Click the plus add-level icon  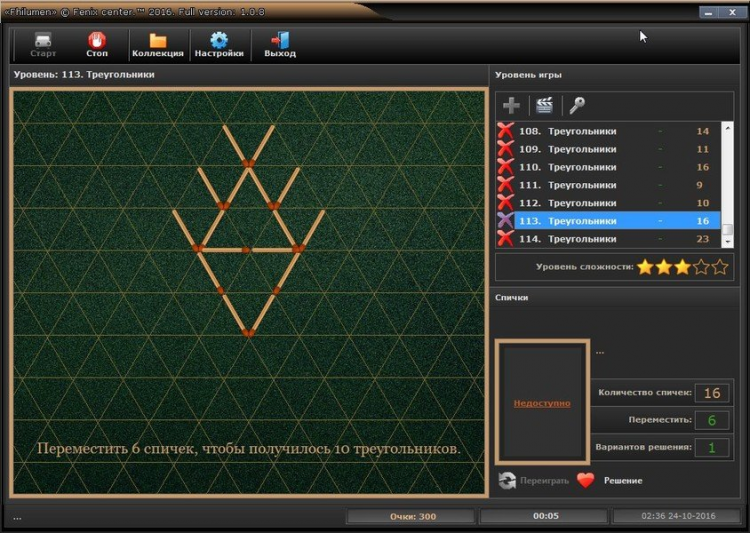click(511, 105)
